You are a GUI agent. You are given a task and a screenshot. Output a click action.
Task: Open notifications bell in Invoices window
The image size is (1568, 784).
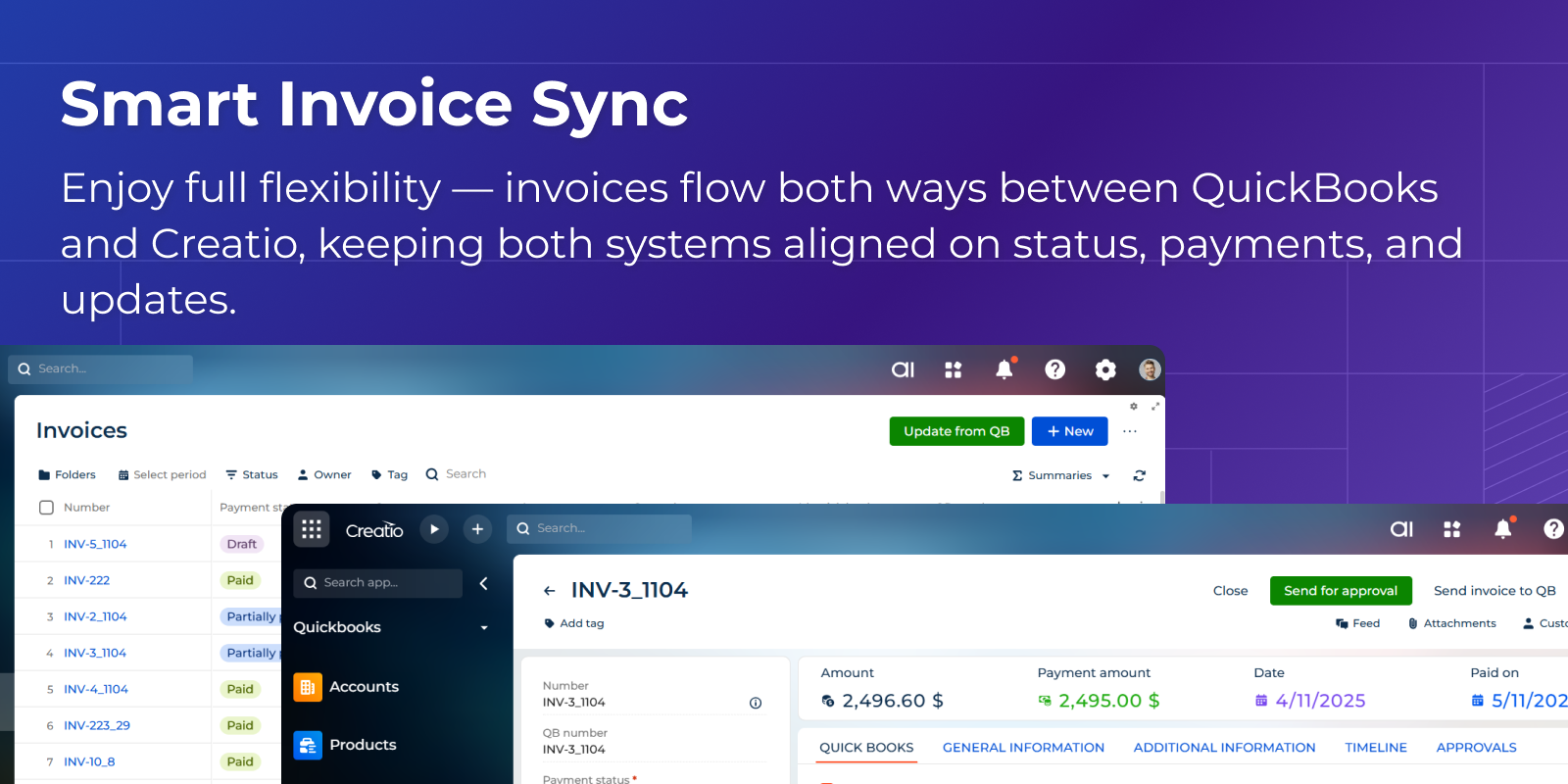point(1004,369)
